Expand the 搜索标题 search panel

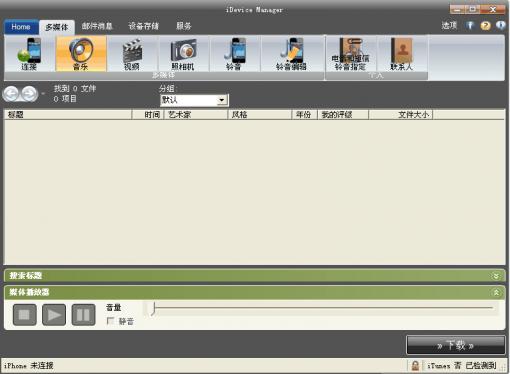pyautogui.click(x=496, y=276)
